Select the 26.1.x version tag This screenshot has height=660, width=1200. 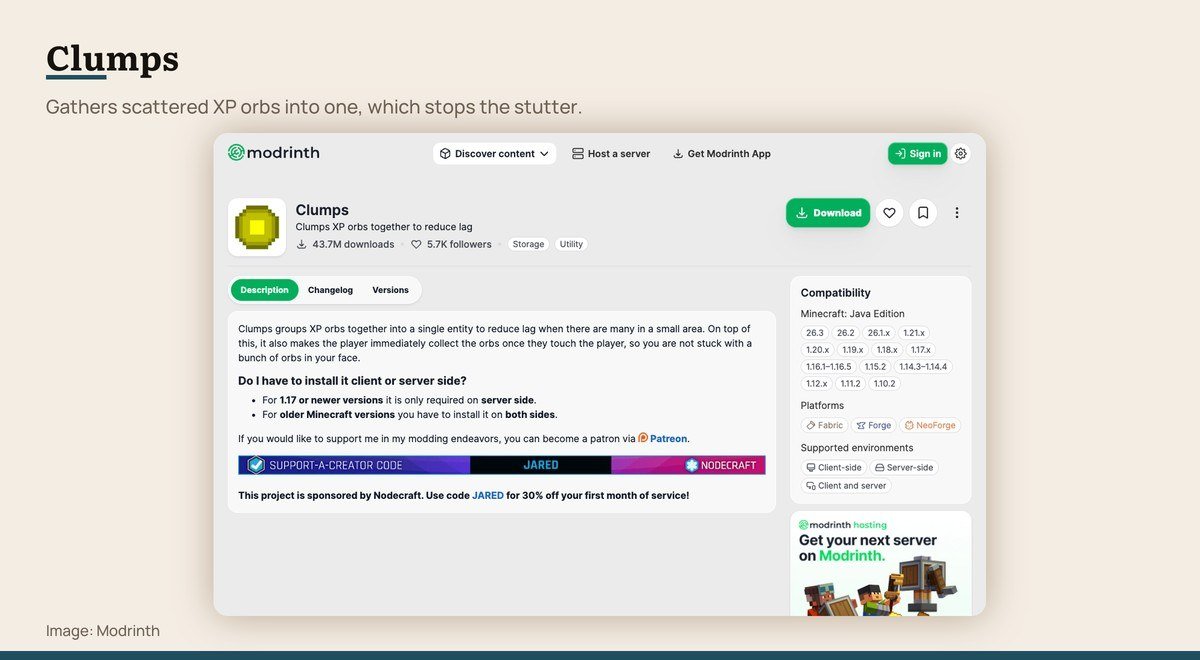879,333
